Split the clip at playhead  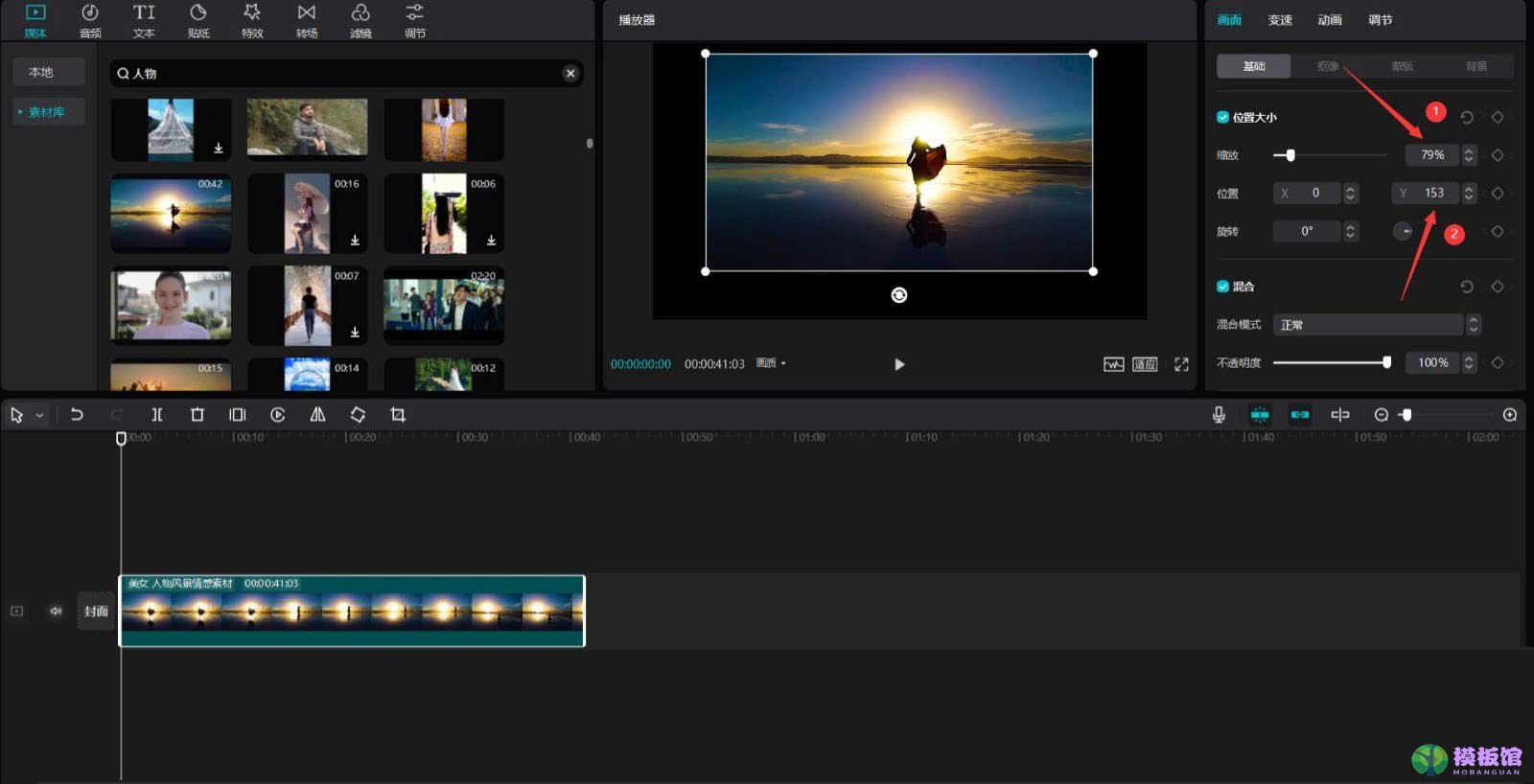[x=157, y=415]
